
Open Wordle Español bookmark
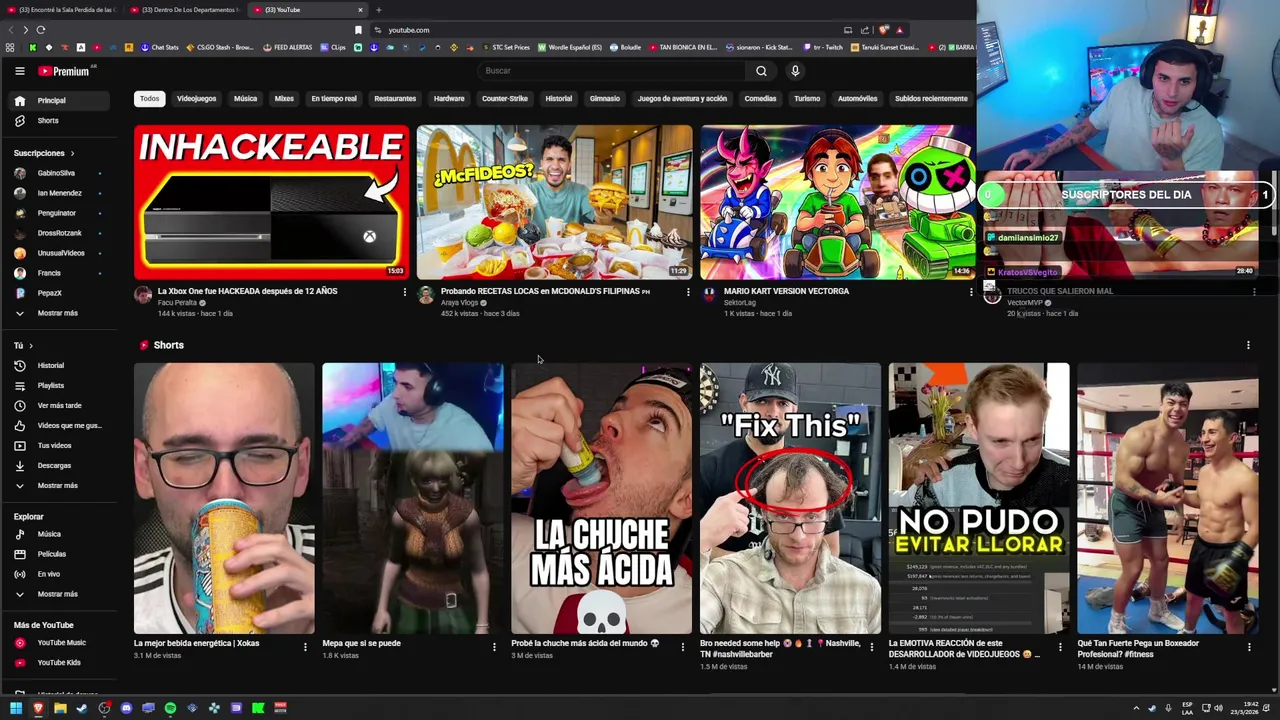(570, 47)
